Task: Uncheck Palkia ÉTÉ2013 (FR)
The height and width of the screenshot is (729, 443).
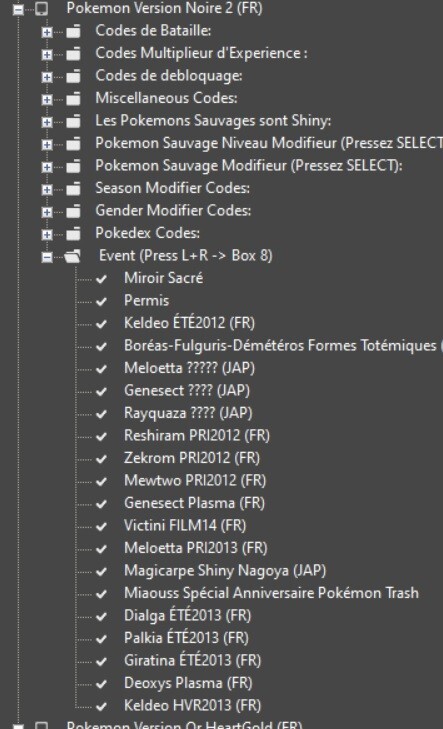Action: [x=101, y=639]
